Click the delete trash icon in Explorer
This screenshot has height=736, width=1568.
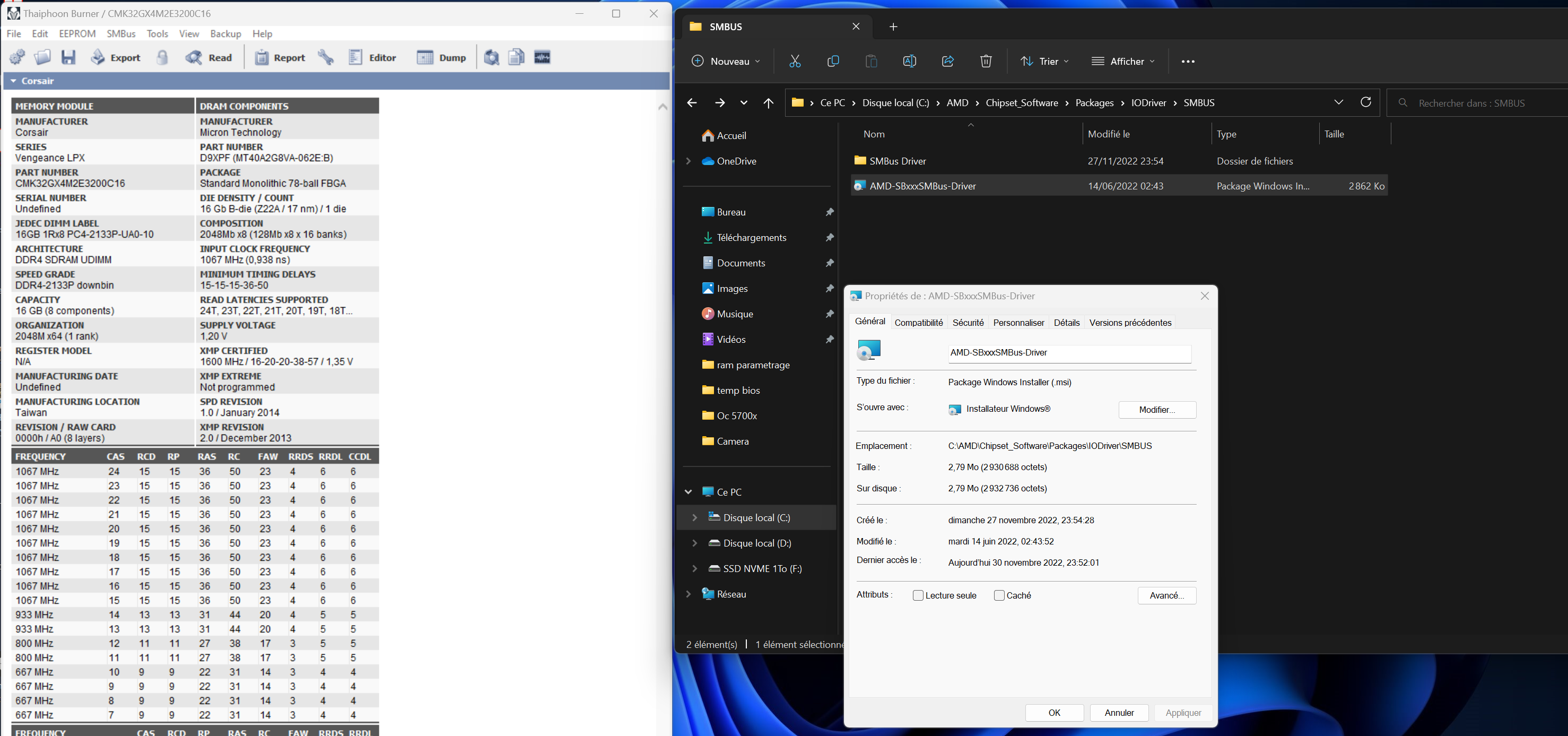coord(986,61)
